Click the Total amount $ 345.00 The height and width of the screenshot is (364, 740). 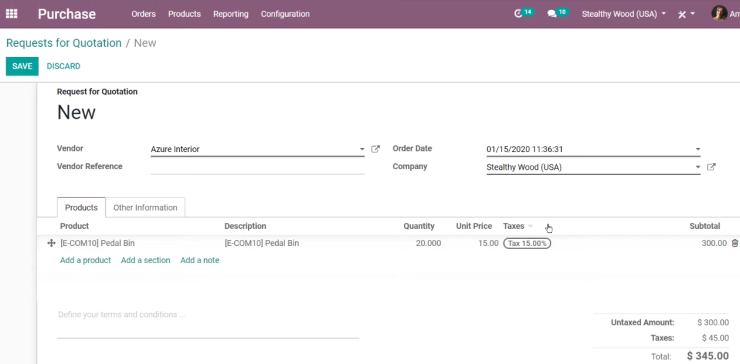[707, 356]
